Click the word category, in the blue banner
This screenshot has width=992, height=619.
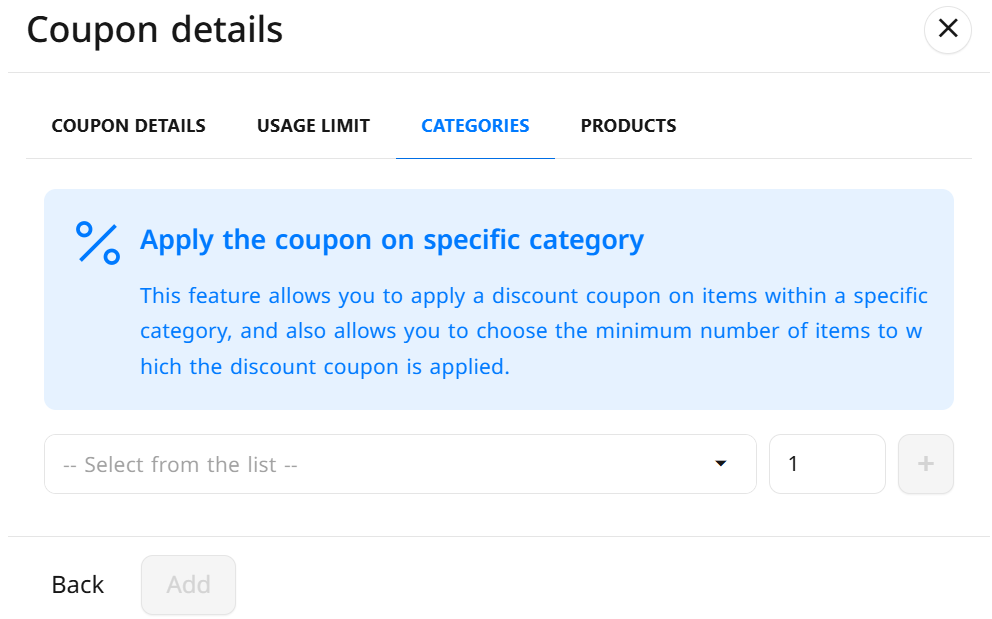[185, 332]
